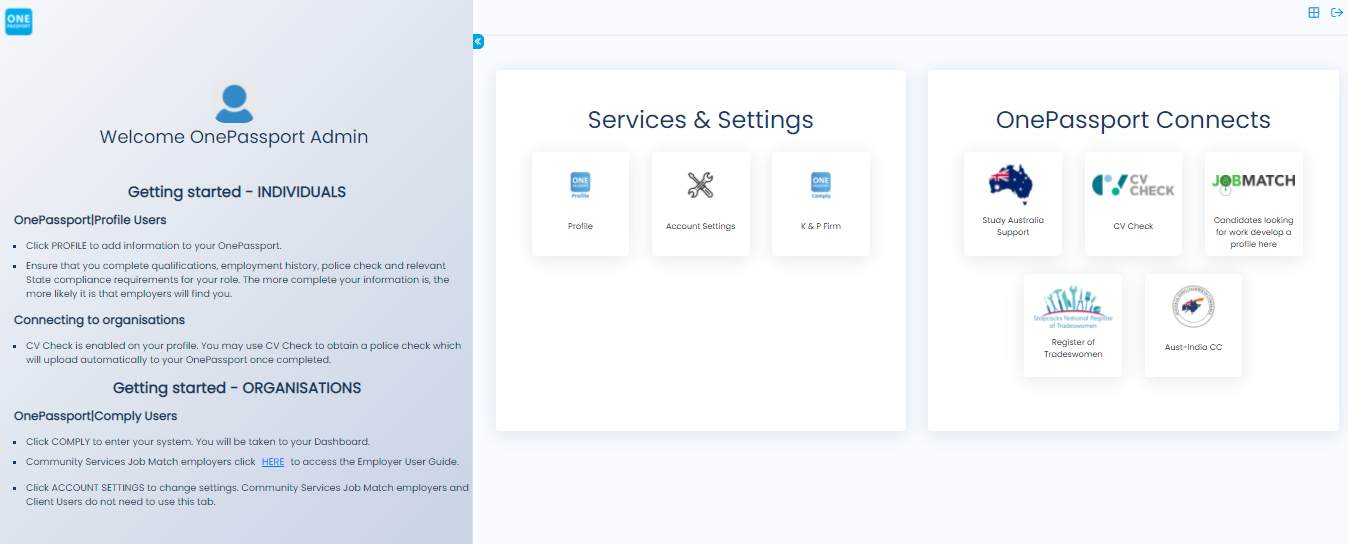1348x544 pixels.
Task: Click the Aust-India CC label
Action: click(1193, 347)
